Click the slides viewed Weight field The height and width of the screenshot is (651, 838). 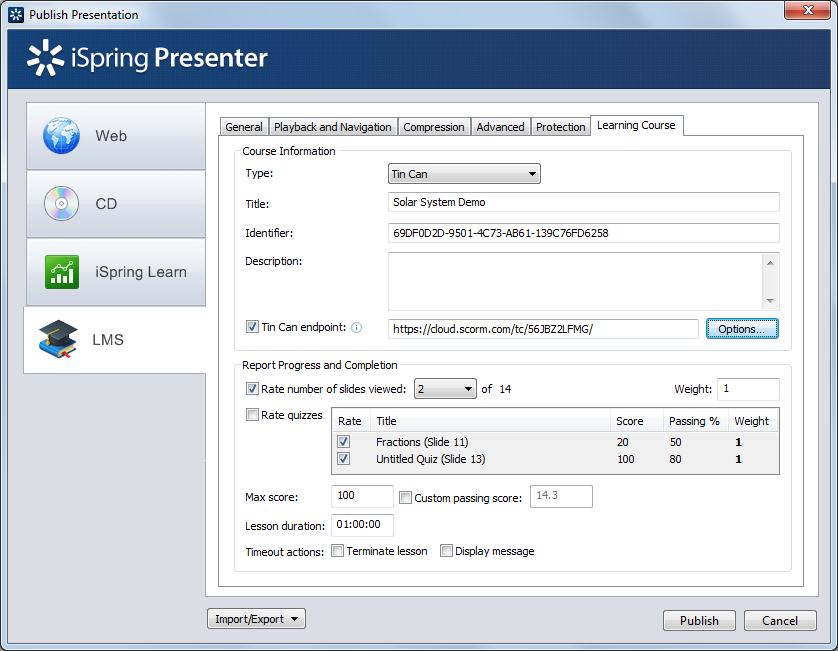click(x=748, y=389)
